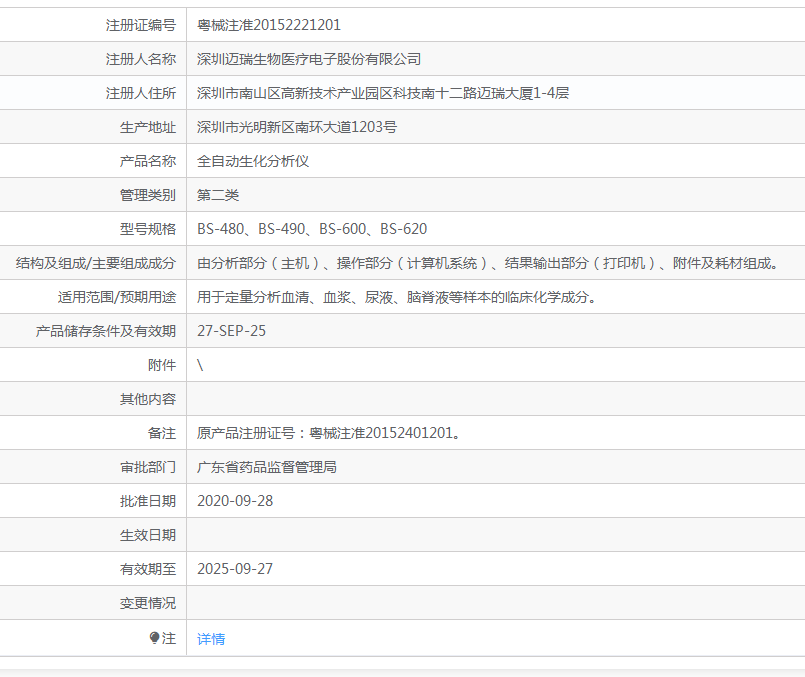Select expiry date 2025-09-27
The width and height of the screenshot is (805, 677).
tap(235, 569)
